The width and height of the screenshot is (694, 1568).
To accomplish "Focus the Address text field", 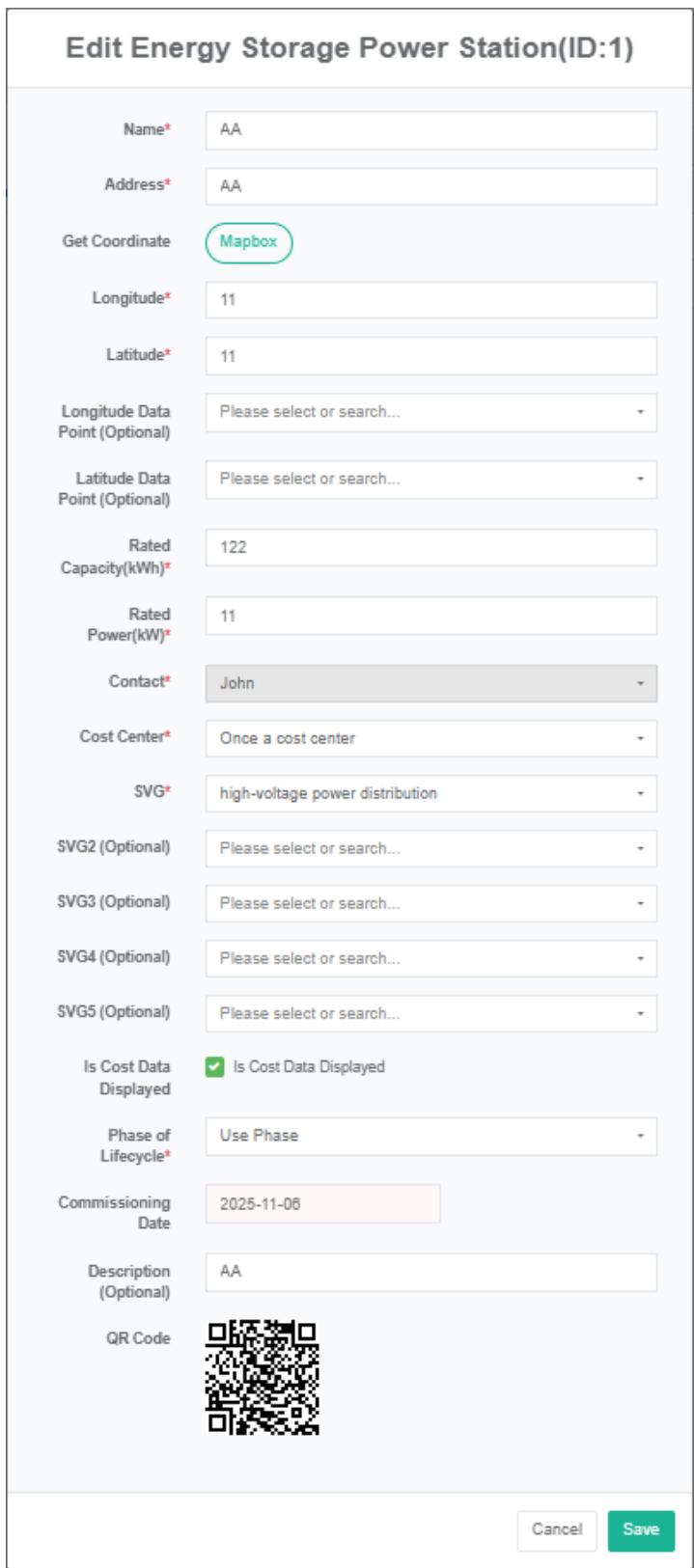I will pyautogui.click(x=430, y=186).
